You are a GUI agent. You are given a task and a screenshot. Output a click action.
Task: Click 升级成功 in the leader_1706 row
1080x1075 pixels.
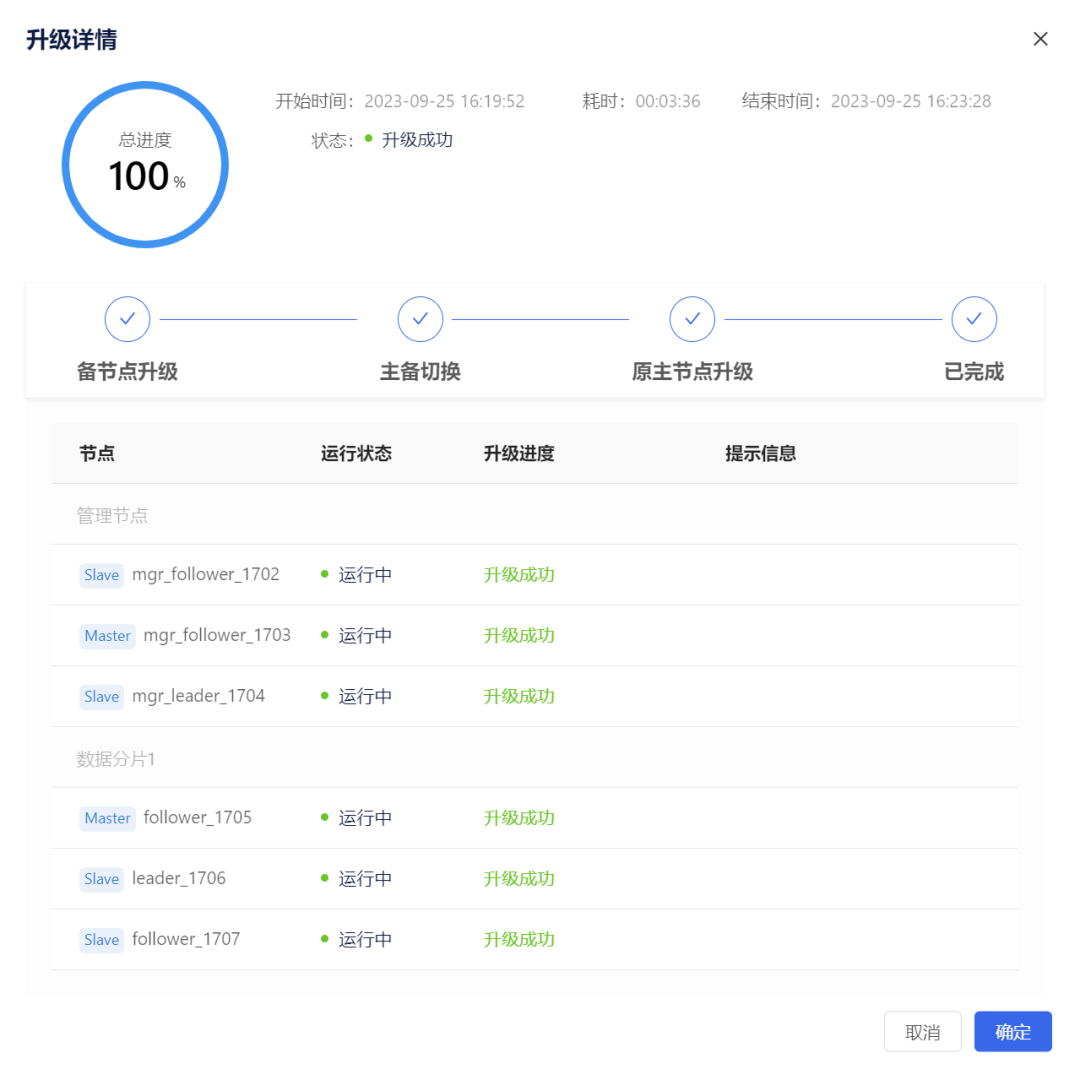[519, 879]
